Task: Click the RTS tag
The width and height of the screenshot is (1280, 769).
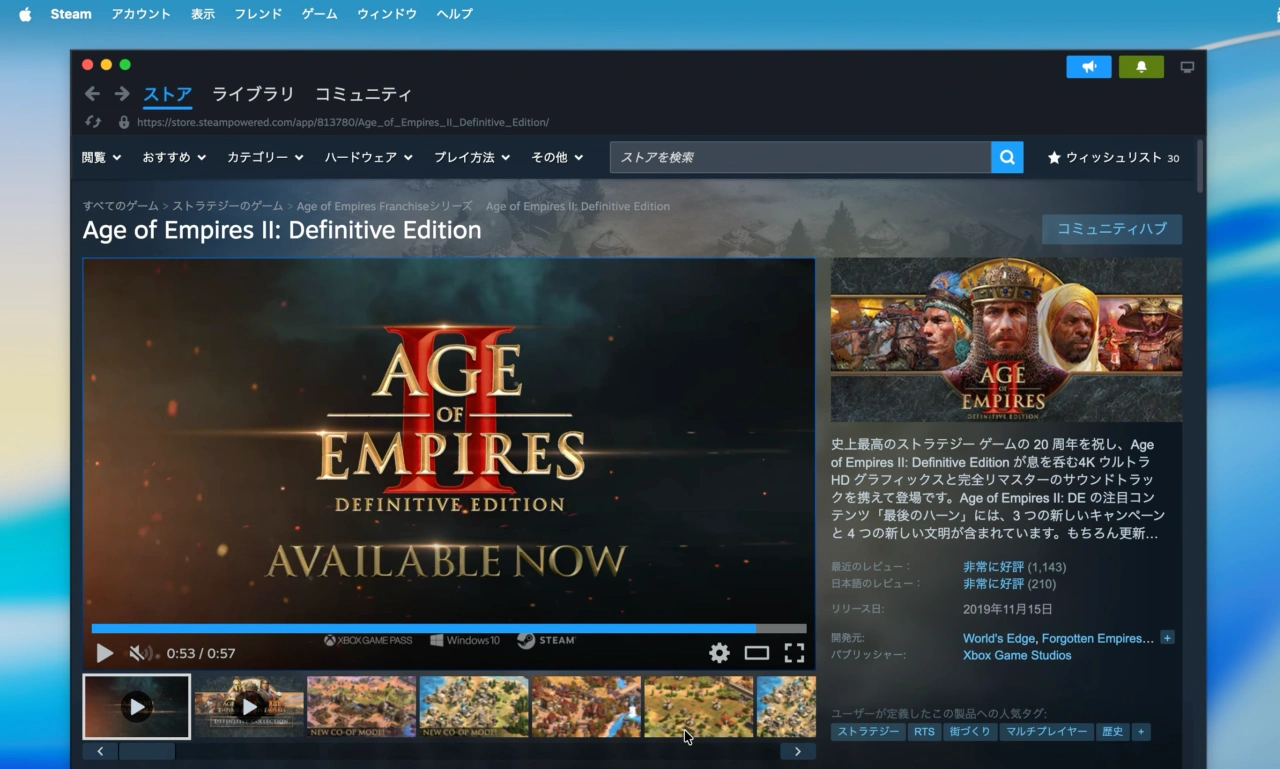Action: click(x=924, y=732)
